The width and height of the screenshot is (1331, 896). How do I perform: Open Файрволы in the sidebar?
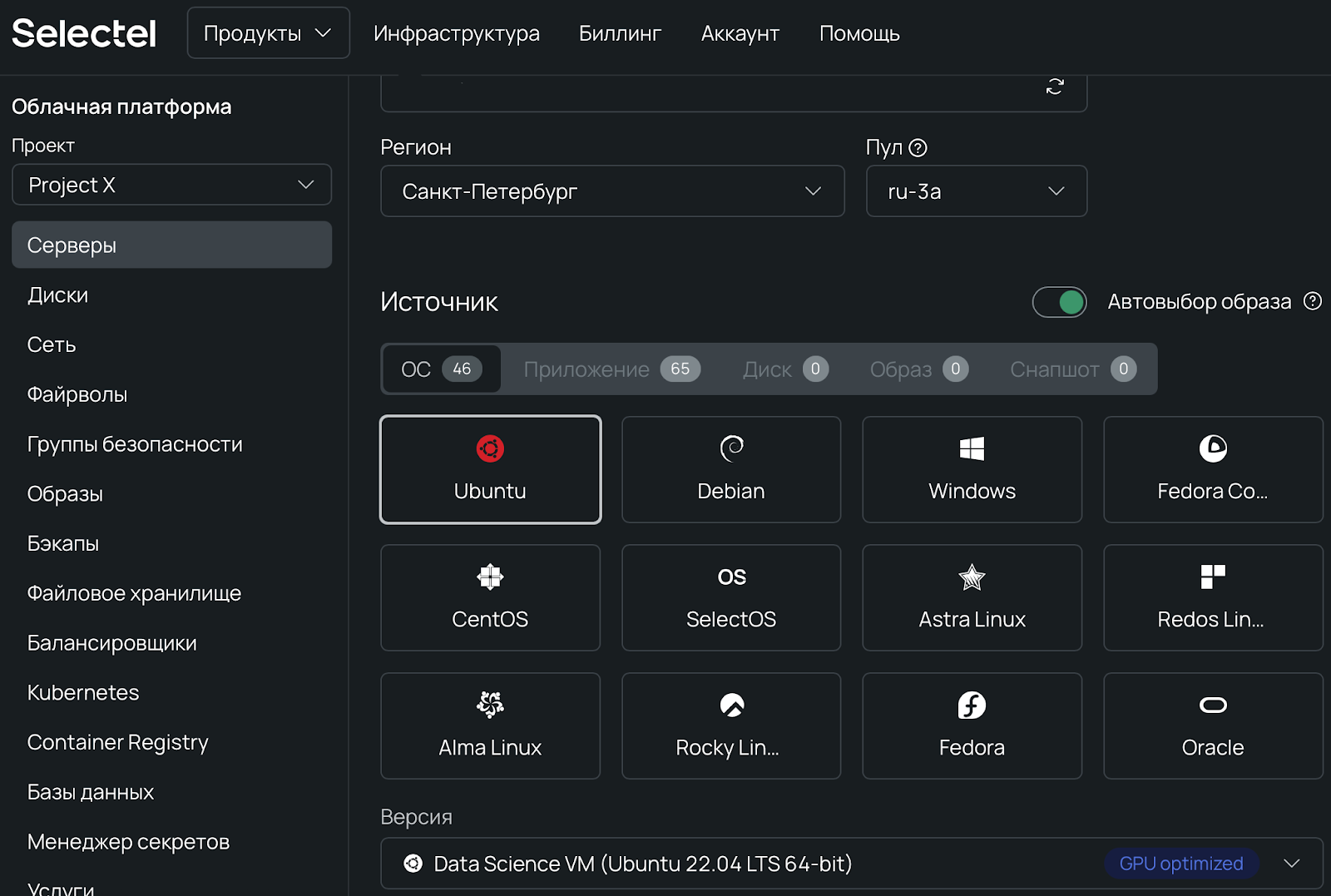point(77,394)
